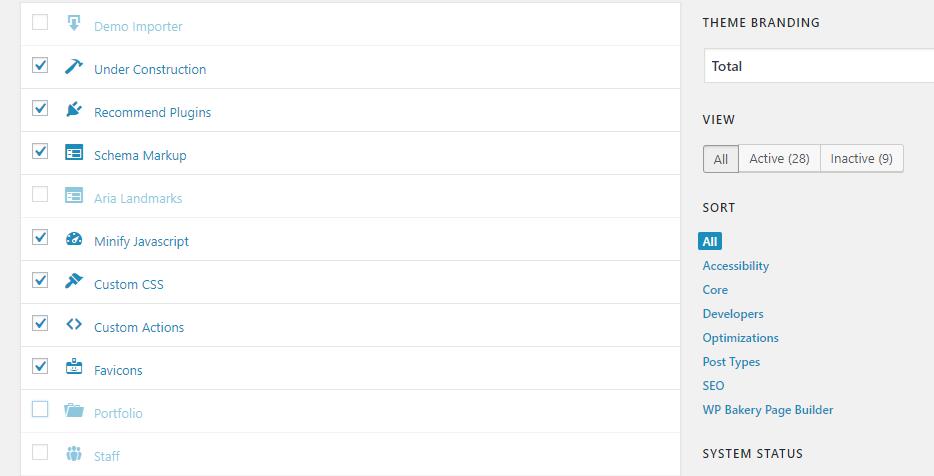Sort features by Optimizations

(x=740, y=338)
